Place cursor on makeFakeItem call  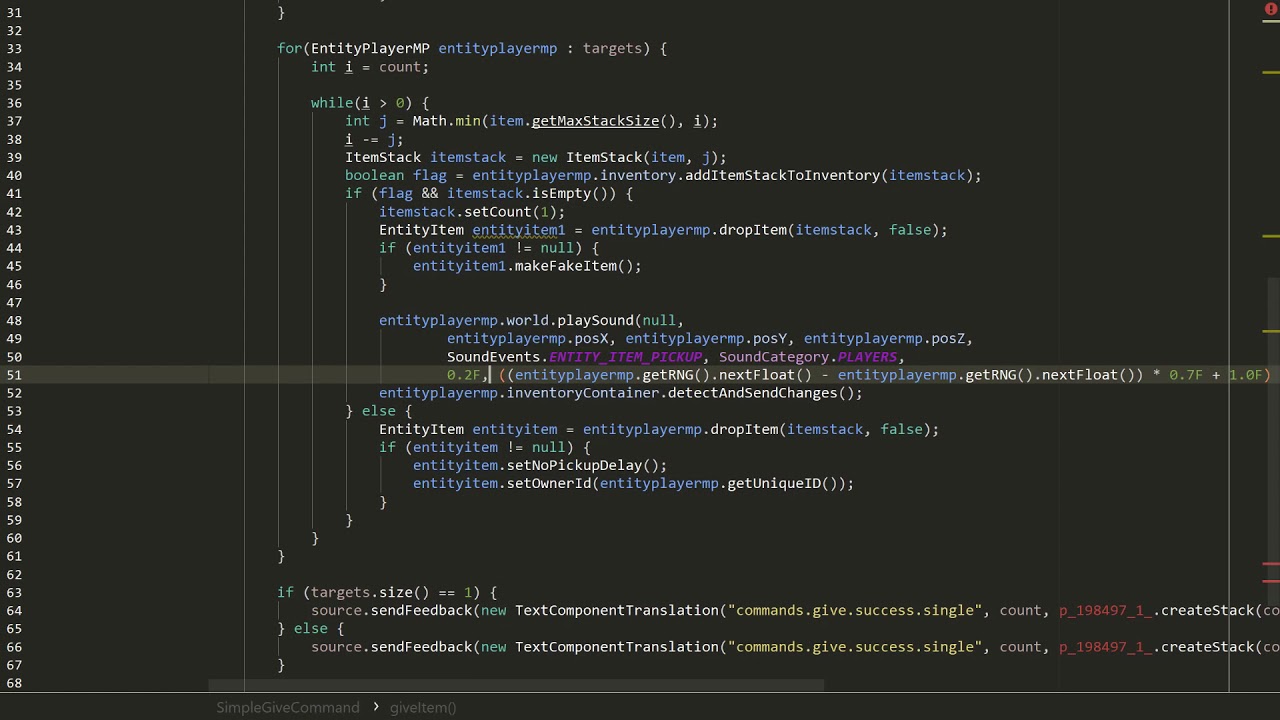(565, 266)
